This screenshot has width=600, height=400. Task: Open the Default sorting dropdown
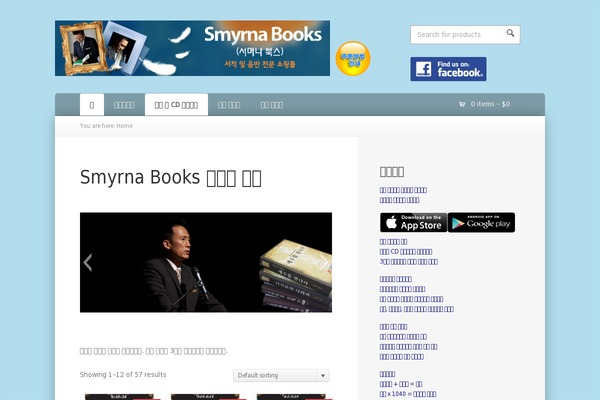pos(281,376)
